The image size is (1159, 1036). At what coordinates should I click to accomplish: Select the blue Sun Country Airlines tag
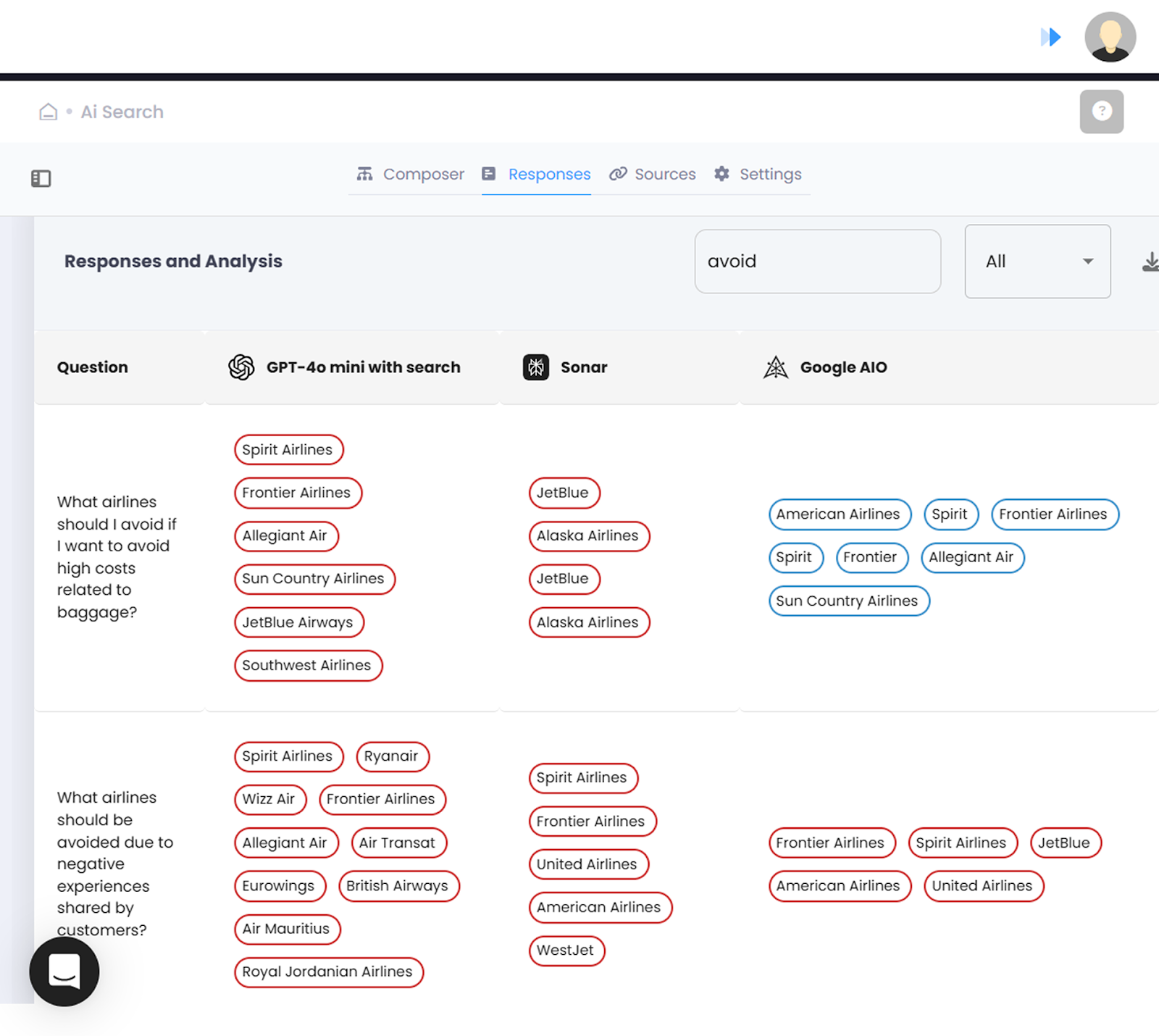849,601
